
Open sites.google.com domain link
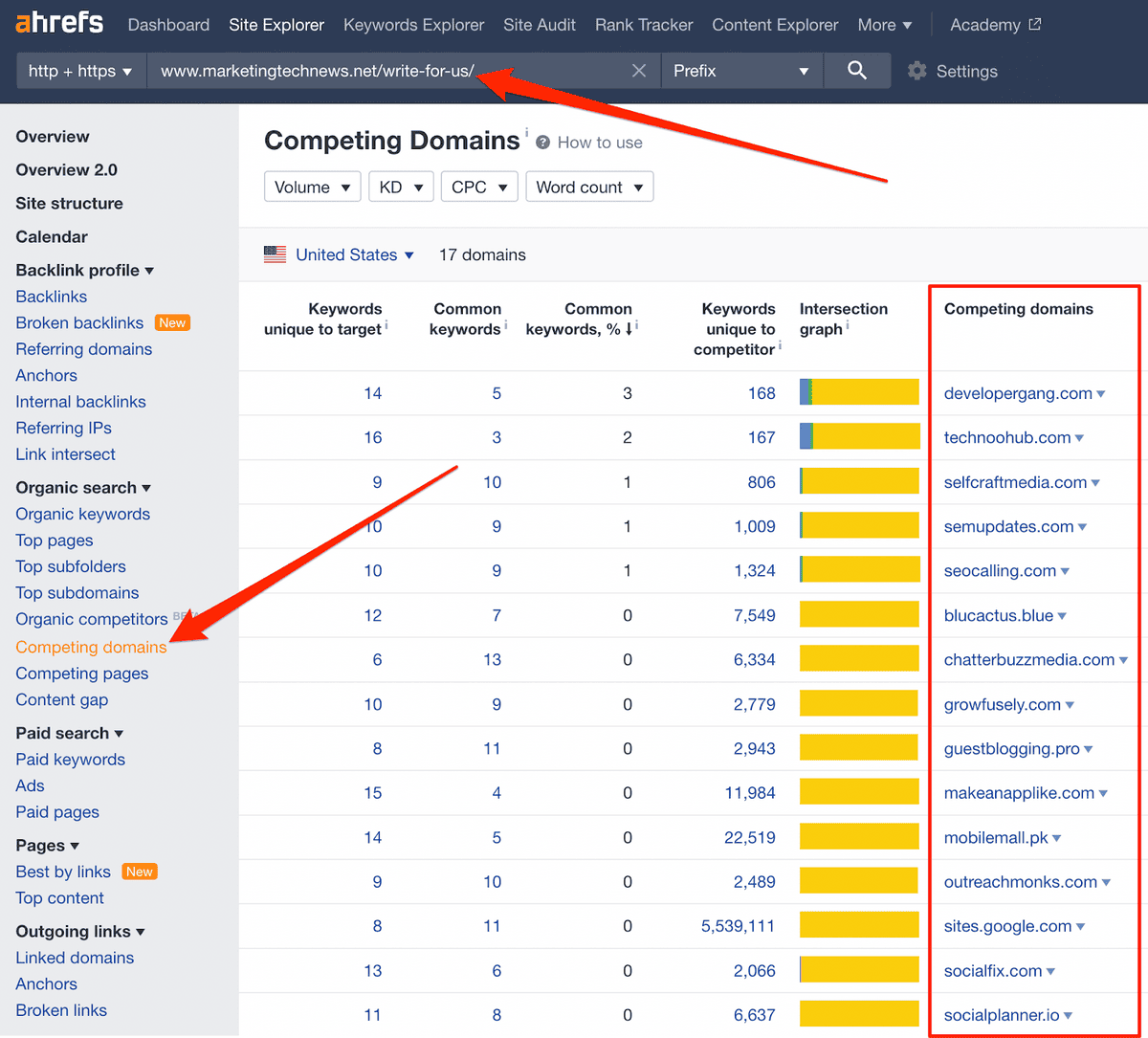(x=1007, y=926)
